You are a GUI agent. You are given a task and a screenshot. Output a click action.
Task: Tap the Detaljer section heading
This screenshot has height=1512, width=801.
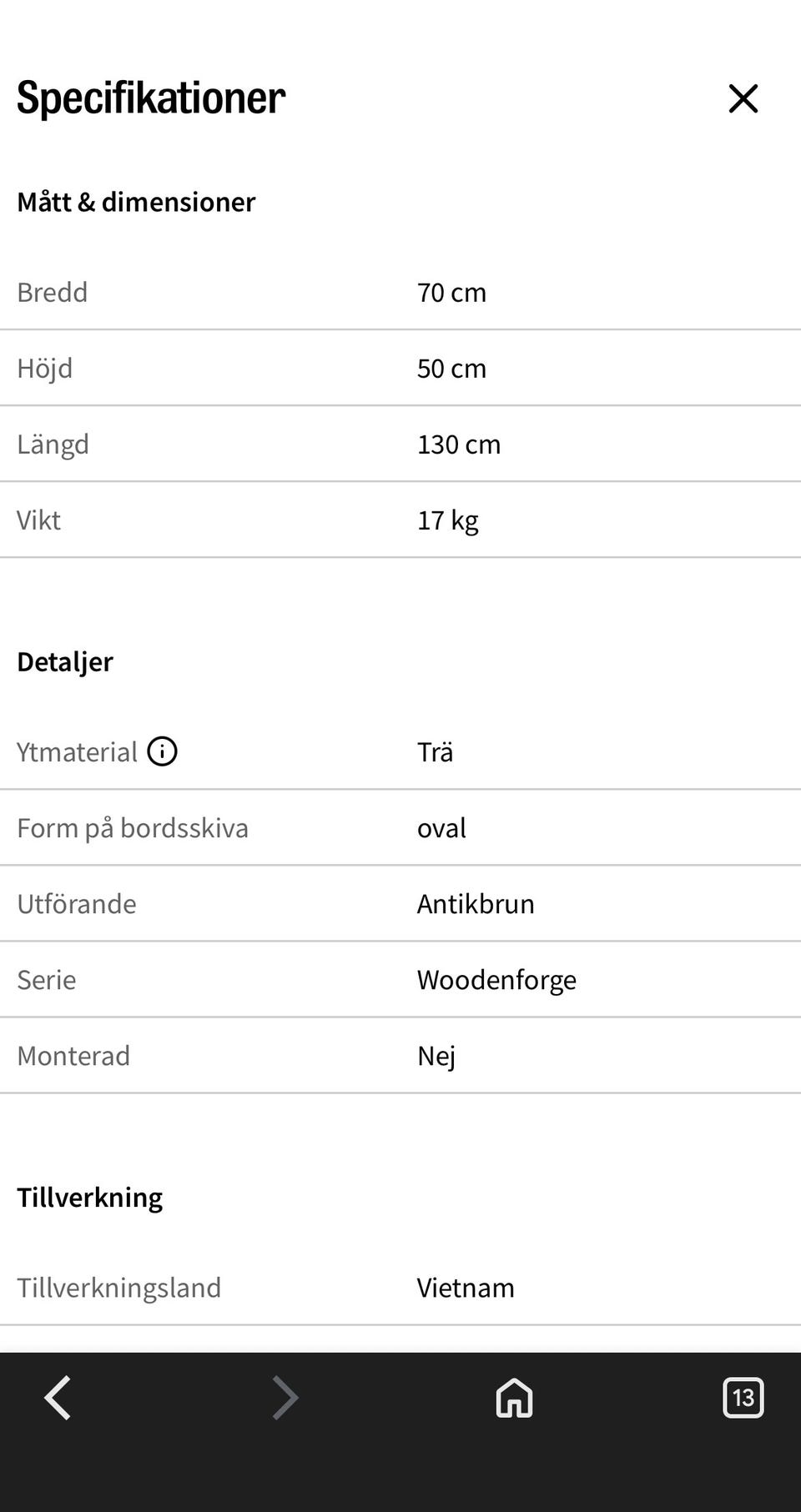[65, 661]
